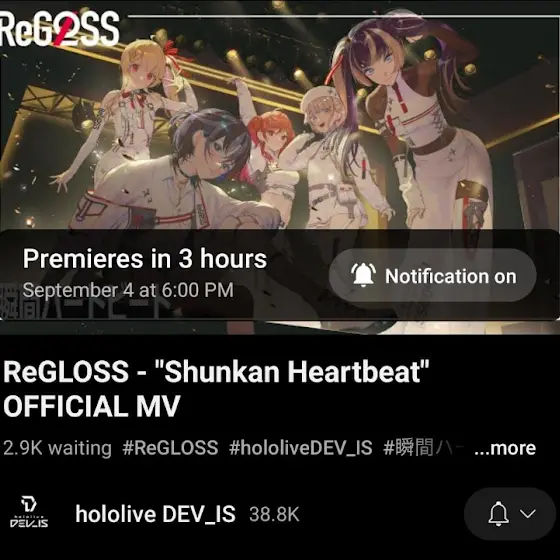The height and width of the screenshot is (560, 560).
Task: Click the OFFICIAL MV line of the title
Action: [91, 406]
